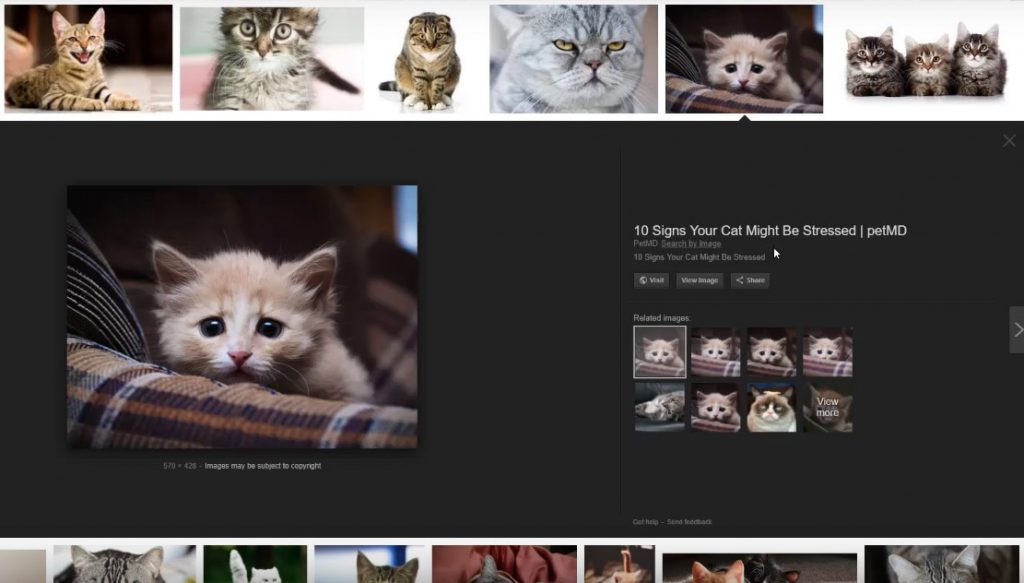The width and height of the screenshot is (1024, 583).
Task: Select the angry grey cat thumbnail in top row
Action: pos(575,55)
